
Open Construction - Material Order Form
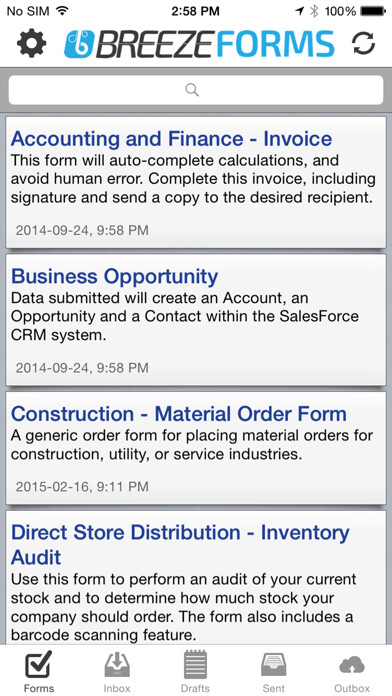(196, 448)
